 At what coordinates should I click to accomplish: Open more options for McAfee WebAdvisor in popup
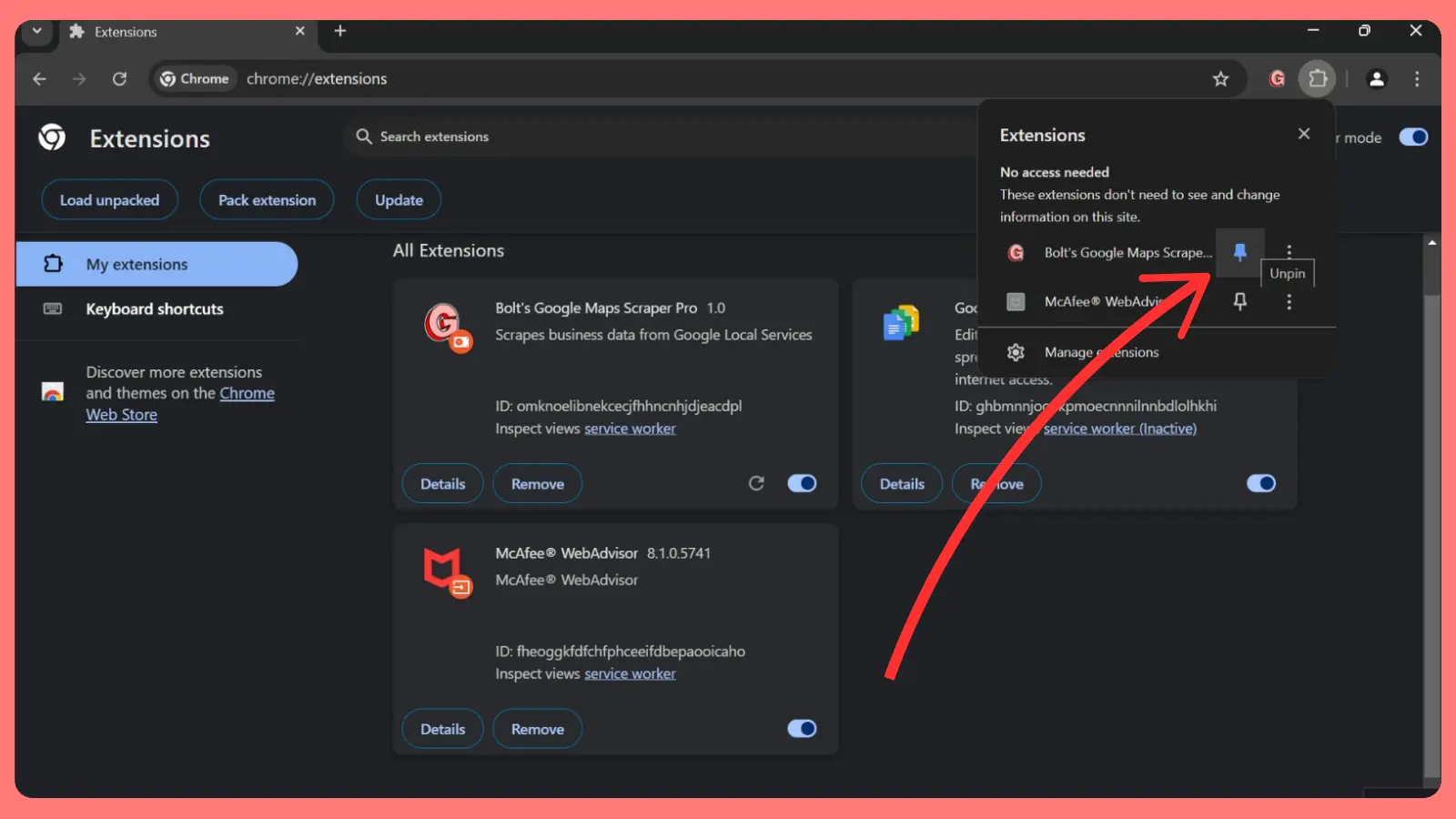(x=1289, y=301)
